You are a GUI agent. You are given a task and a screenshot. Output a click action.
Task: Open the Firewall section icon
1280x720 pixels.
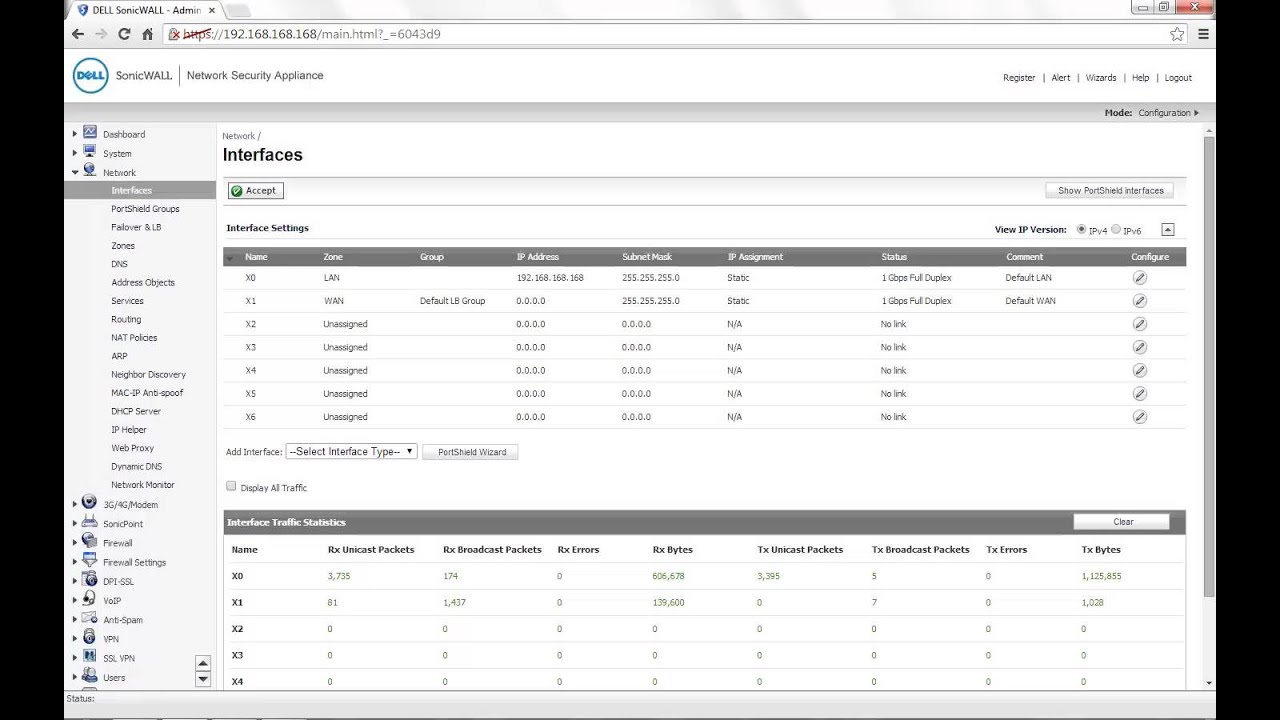pyautogui.click(x=90, y=541)
